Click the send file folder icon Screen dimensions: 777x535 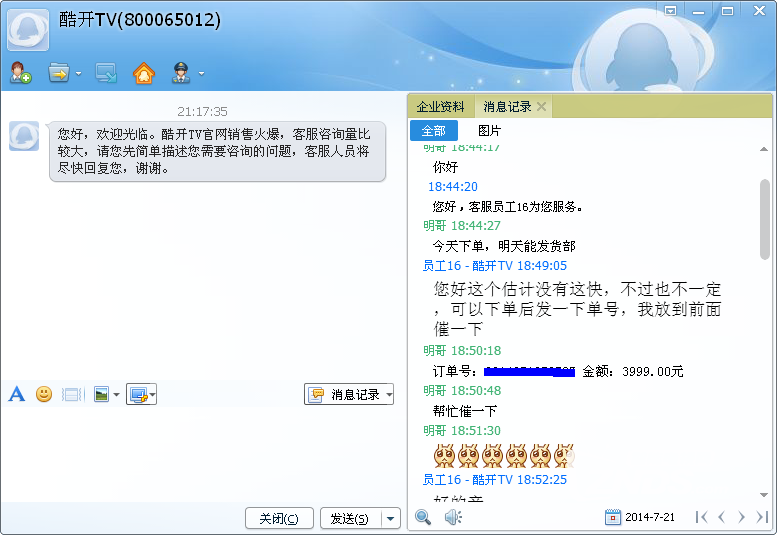pos(59,73)
